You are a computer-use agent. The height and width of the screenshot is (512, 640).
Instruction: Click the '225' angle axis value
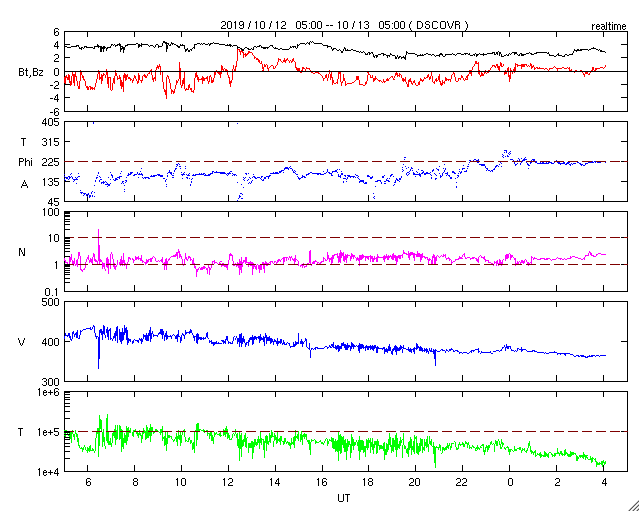51,162
